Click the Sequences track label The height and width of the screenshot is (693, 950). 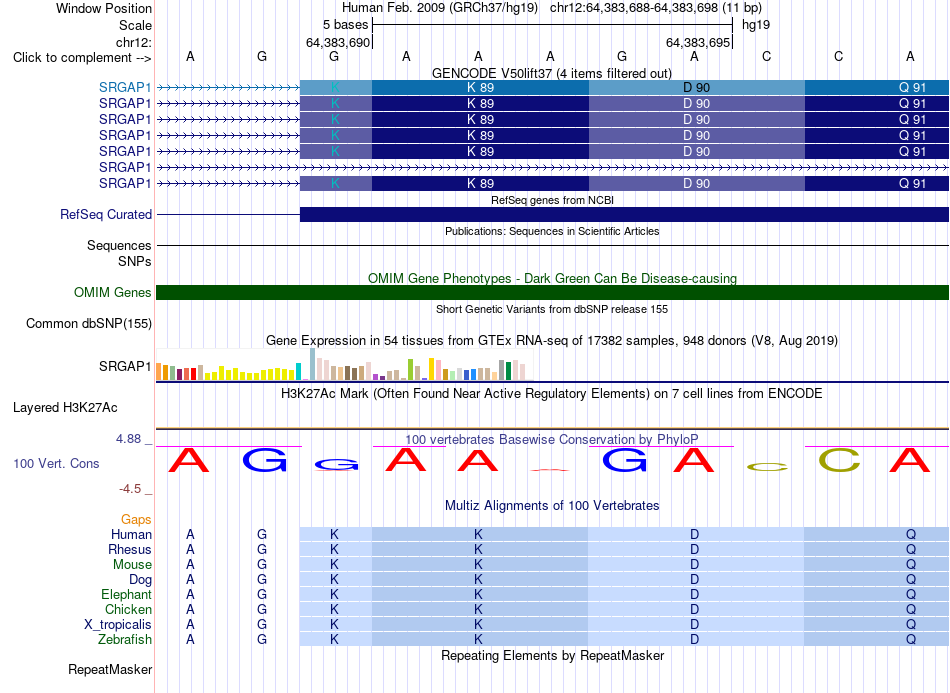click(119, 245)
